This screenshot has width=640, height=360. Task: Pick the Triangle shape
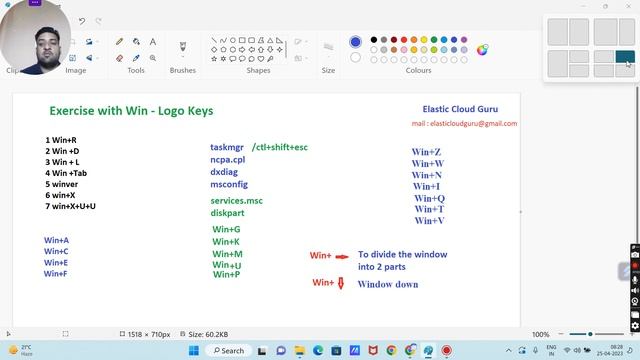(270, 40)
